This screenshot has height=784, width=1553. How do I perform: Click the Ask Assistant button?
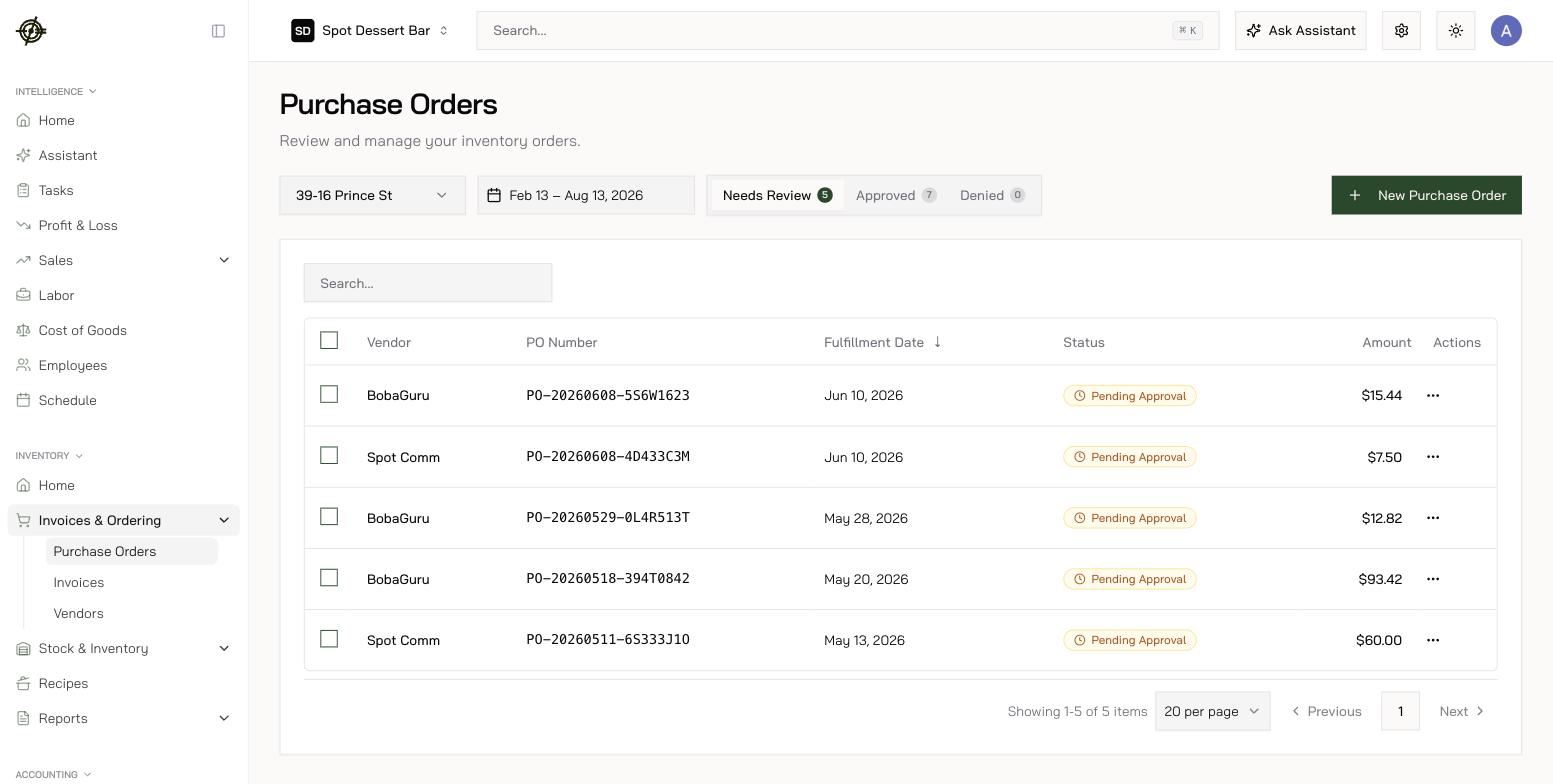1301,31
